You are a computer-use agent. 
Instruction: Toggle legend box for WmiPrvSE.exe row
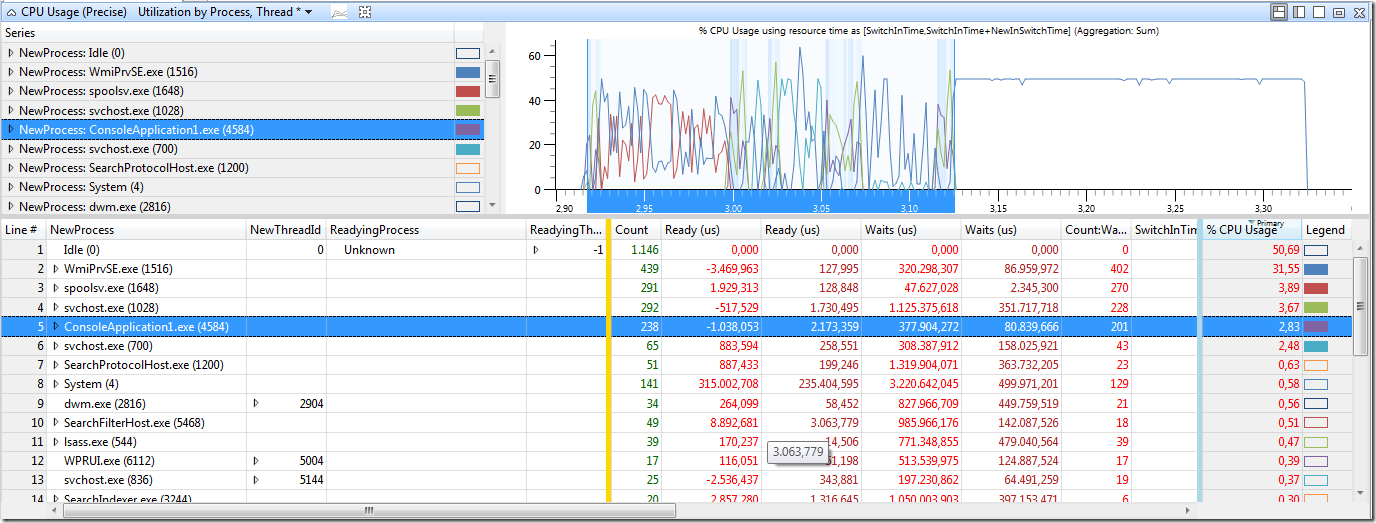(1316, 269)
